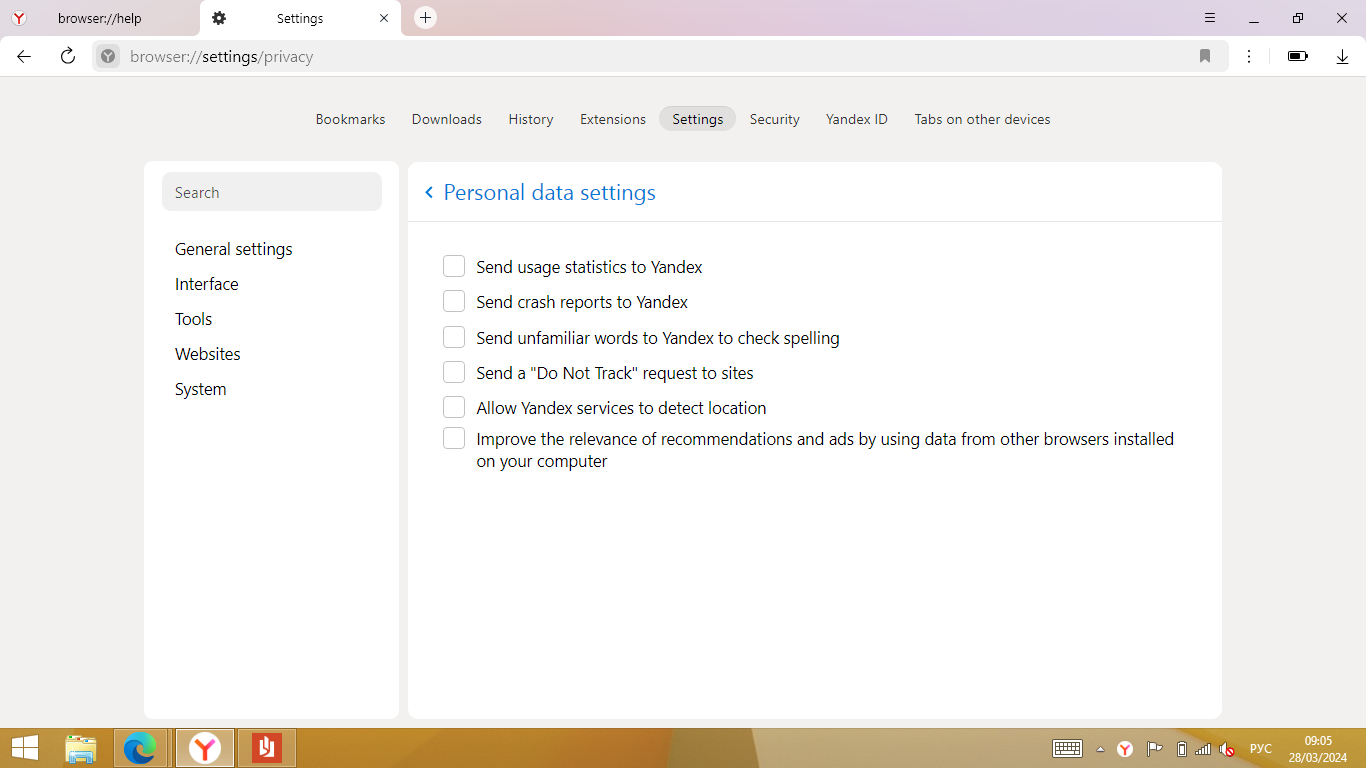Open the Yandex ID tab
Image resolution: width=1366 pixels, height=768 pixels.
[857, 119]
